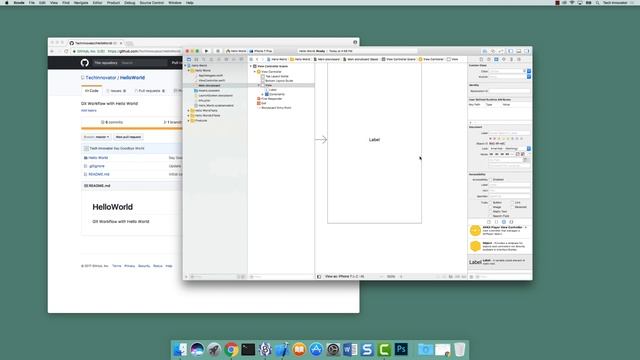The image size is (640, 360).
Task: Select Main.storyboard in the project navigator
Action: click(209, 85)
